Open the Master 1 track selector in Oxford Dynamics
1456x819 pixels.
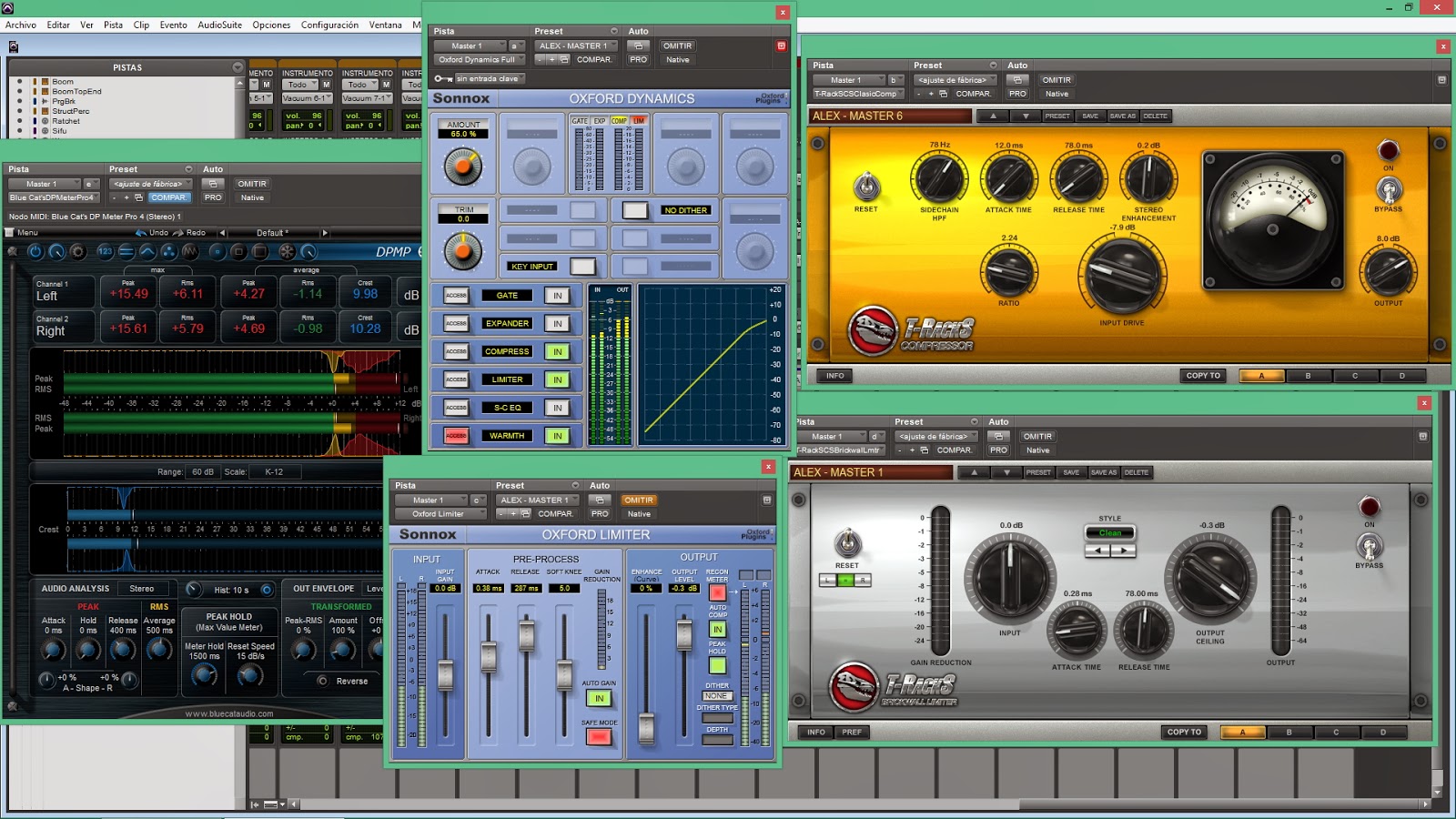pyautogui.click(x=470, y=45)
